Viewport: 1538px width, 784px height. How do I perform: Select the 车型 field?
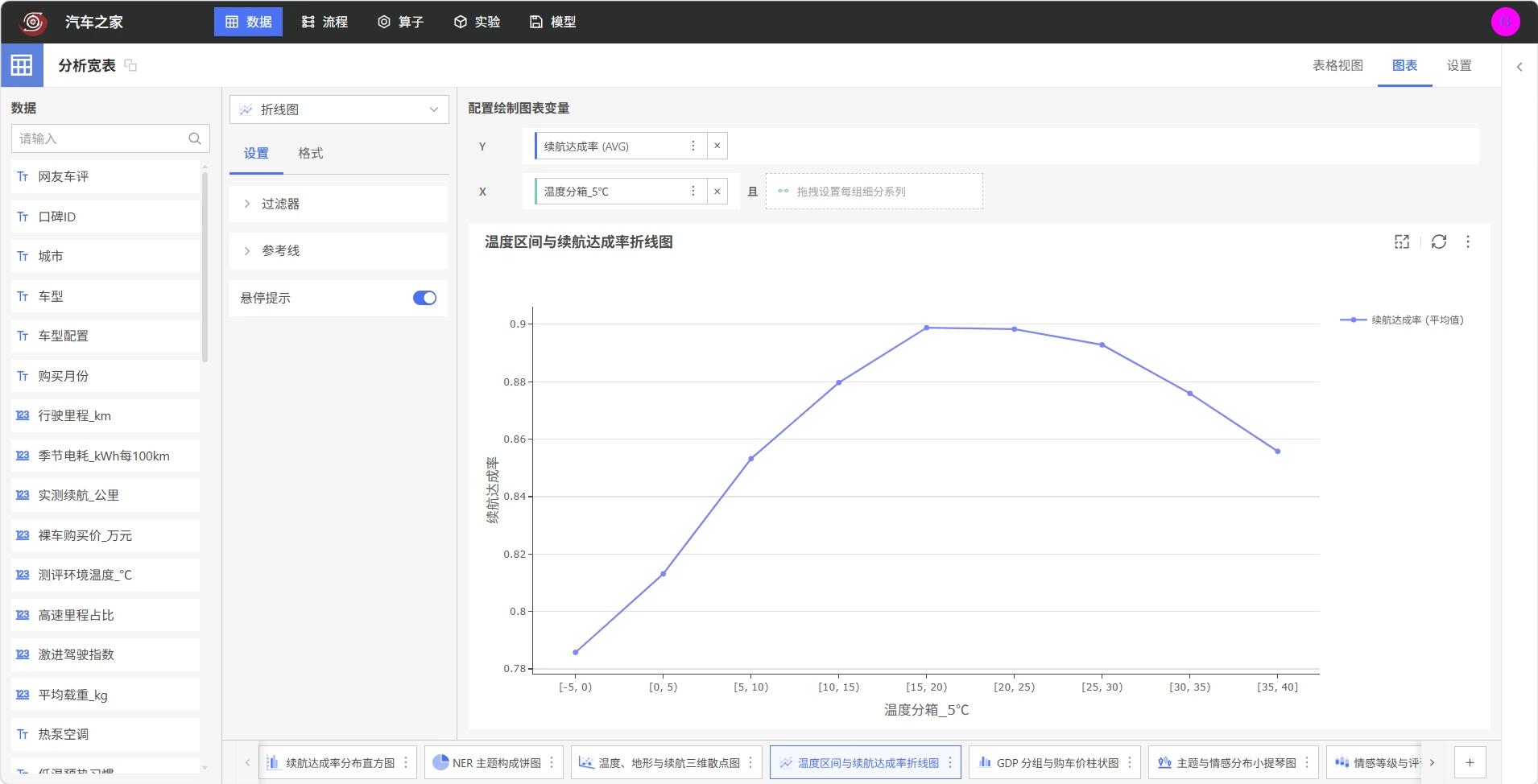click(x=105, y=296)
